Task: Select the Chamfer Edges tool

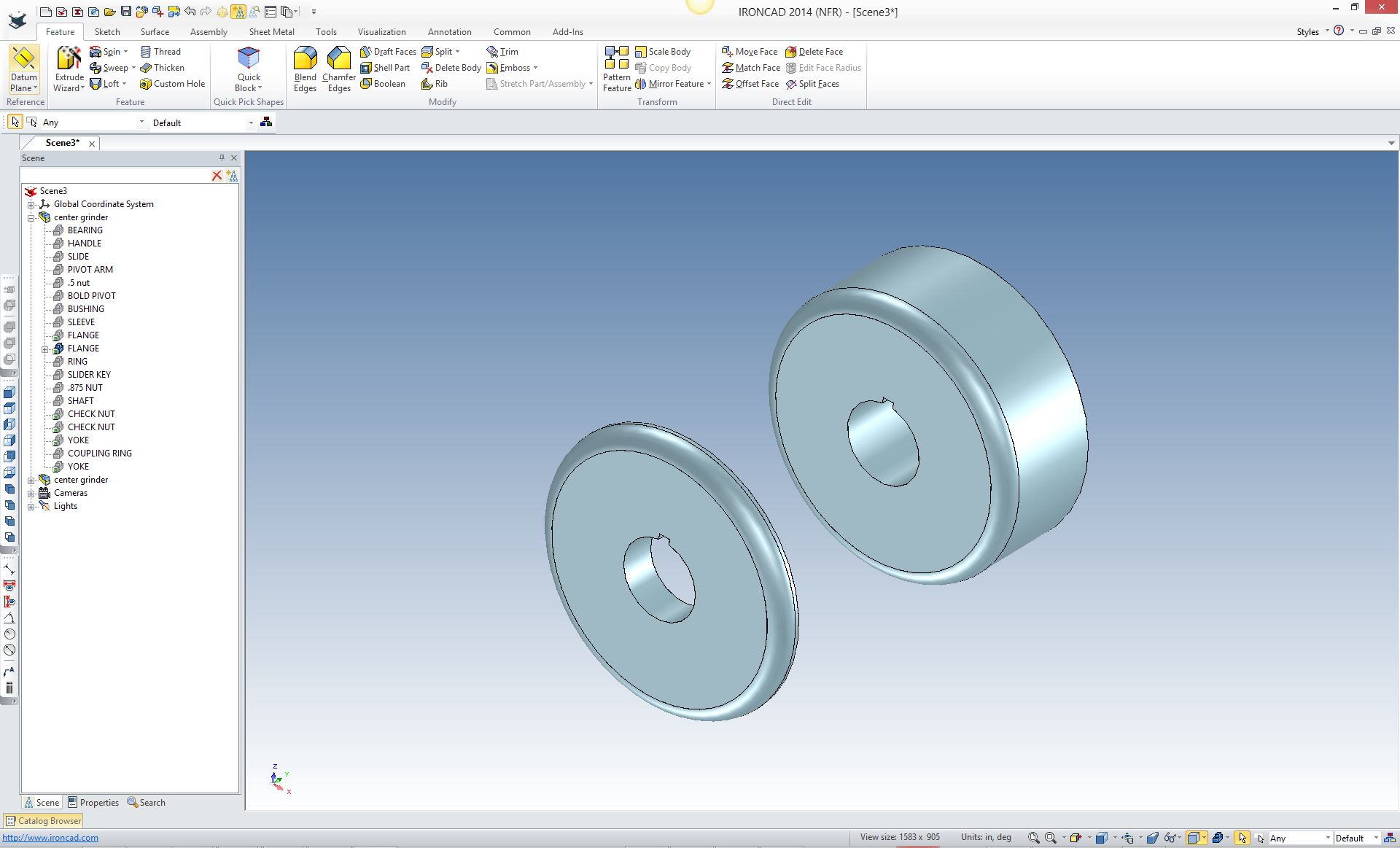Action: [338, 59]
